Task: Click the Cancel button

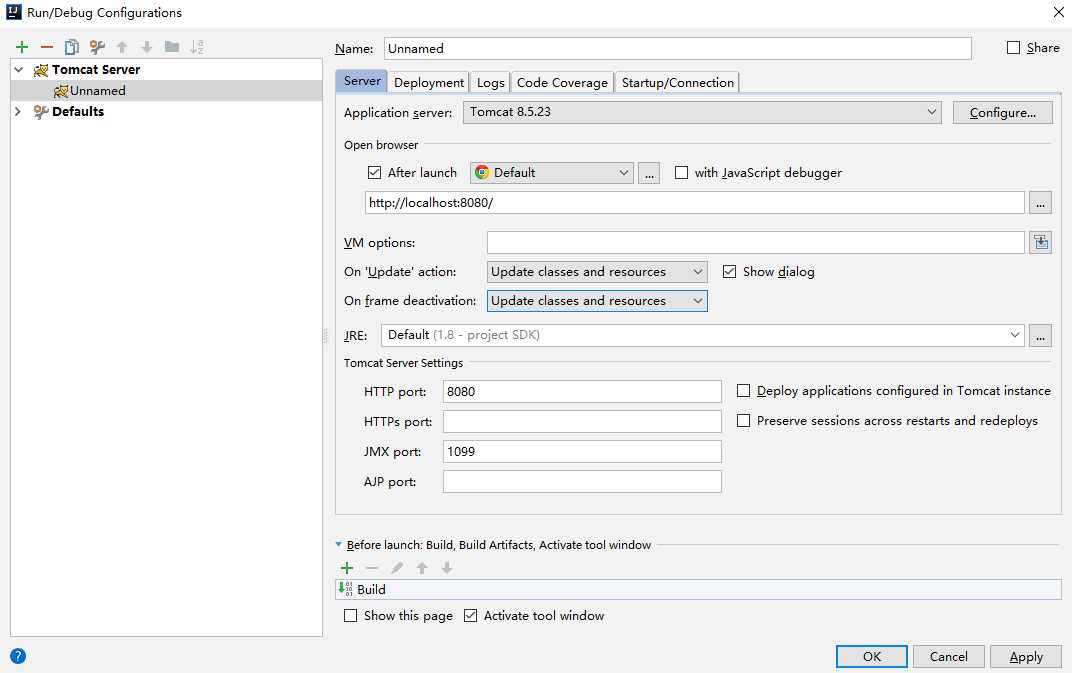Action: 948,657
